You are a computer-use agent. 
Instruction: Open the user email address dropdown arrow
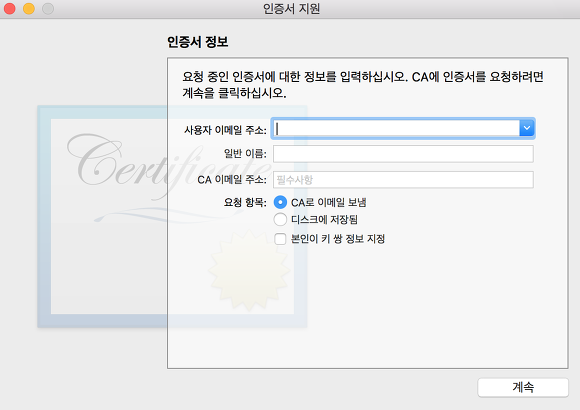point(527,128)
